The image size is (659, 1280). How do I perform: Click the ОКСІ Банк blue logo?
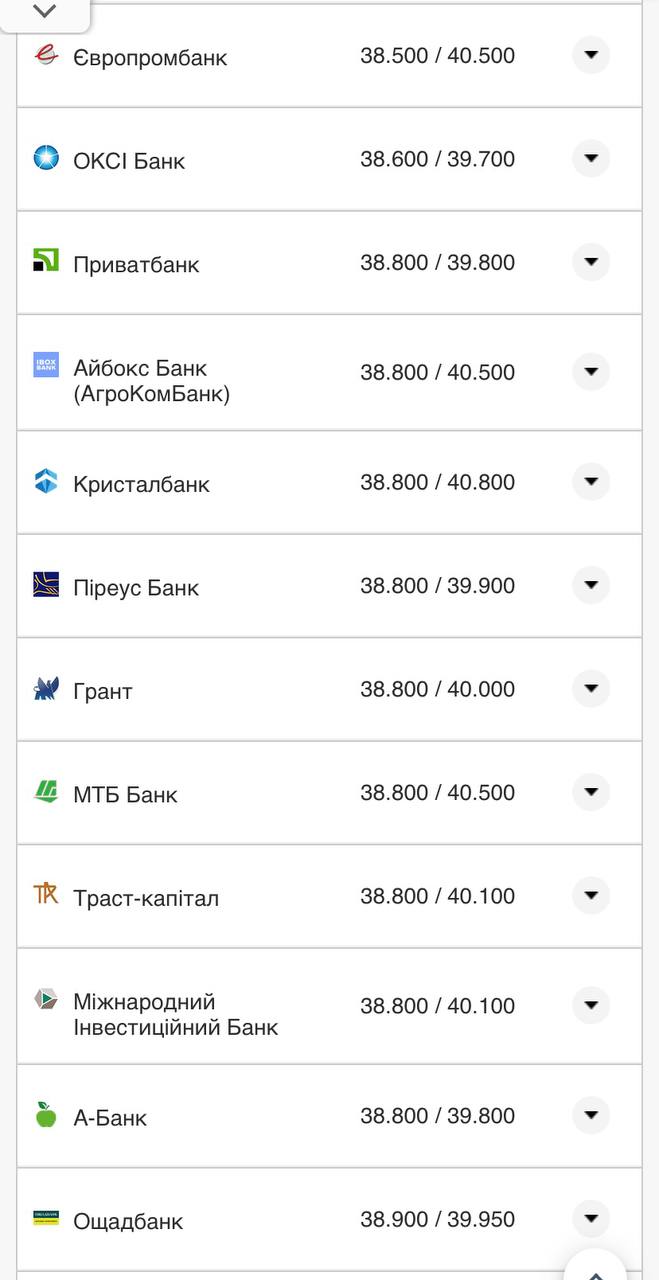point(46,158)
